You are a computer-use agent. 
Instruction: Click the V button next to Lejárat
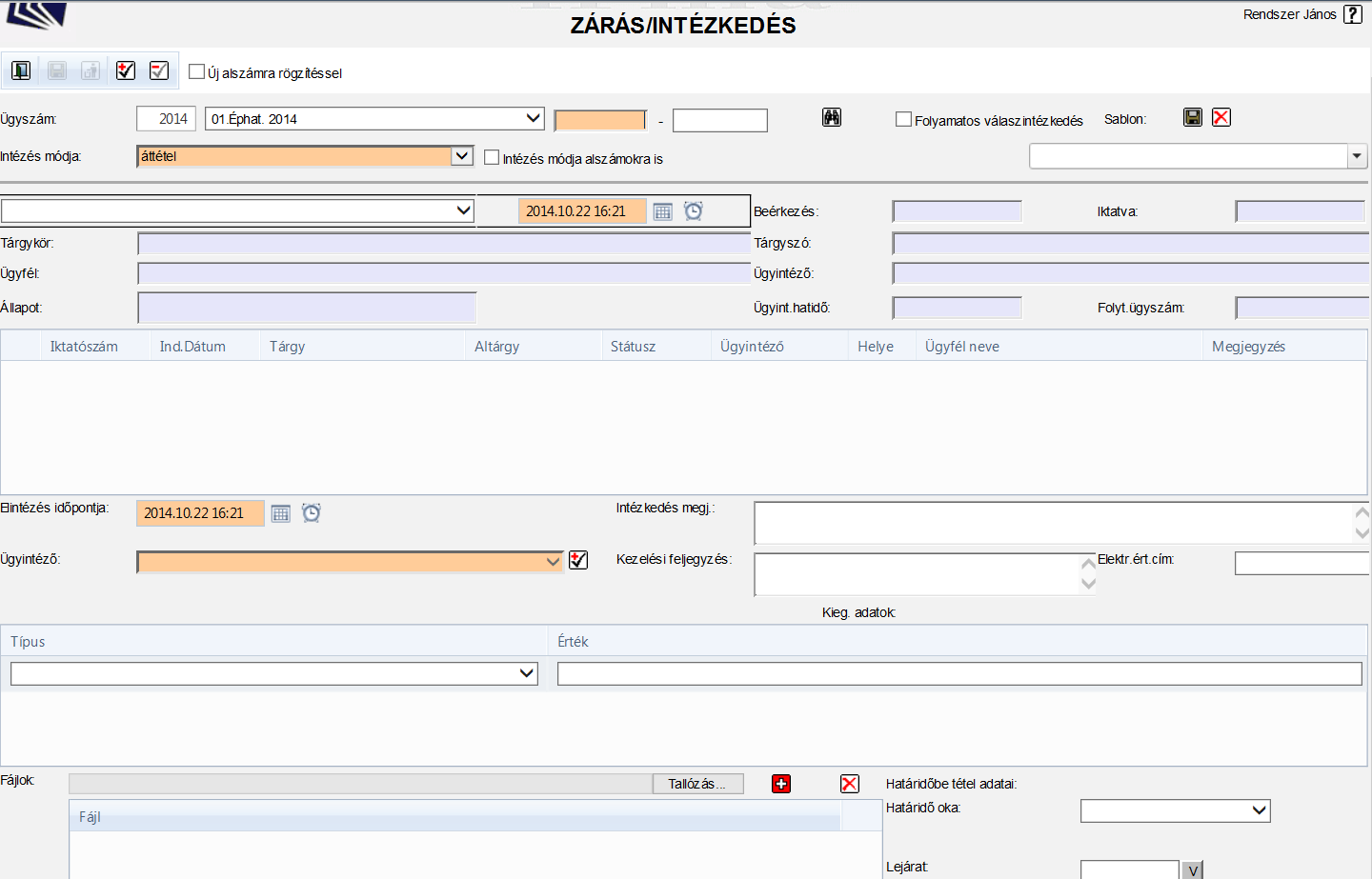tap(1192, 870)
